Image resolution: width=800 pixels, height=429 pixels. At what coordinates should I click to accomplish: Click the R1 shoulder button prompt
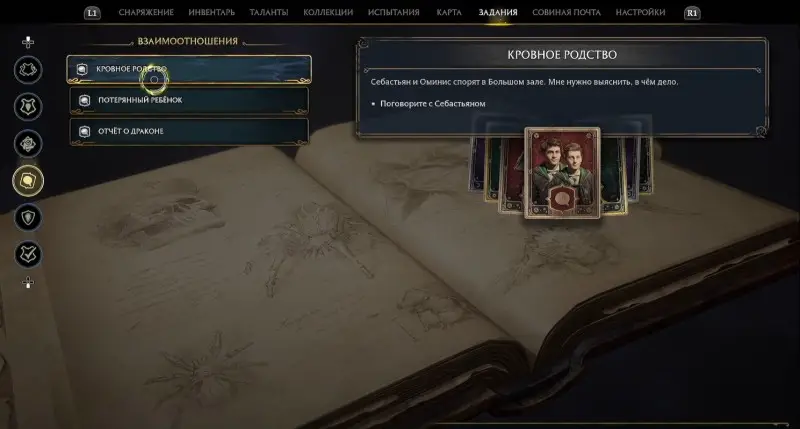pos(692,13)
